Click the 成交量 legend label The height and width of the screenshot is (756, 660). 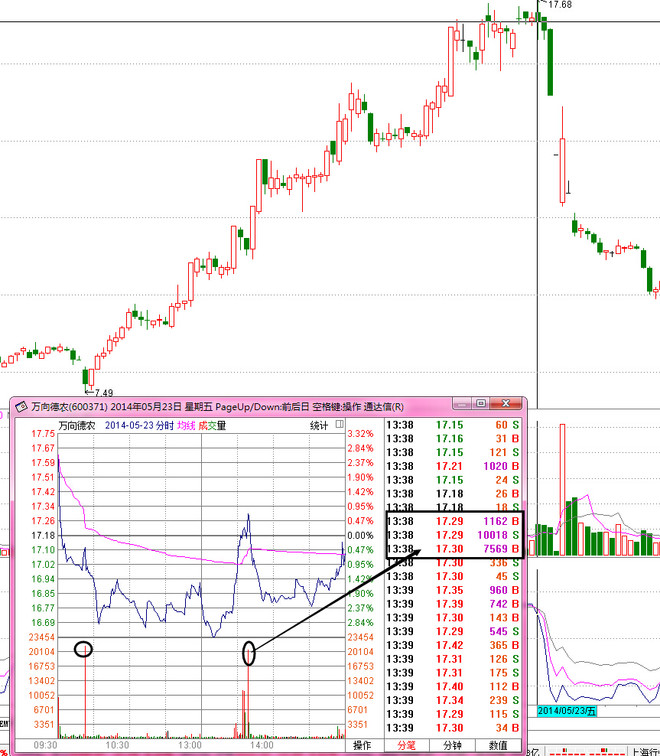pyautogui.click(x=212, y=425)
